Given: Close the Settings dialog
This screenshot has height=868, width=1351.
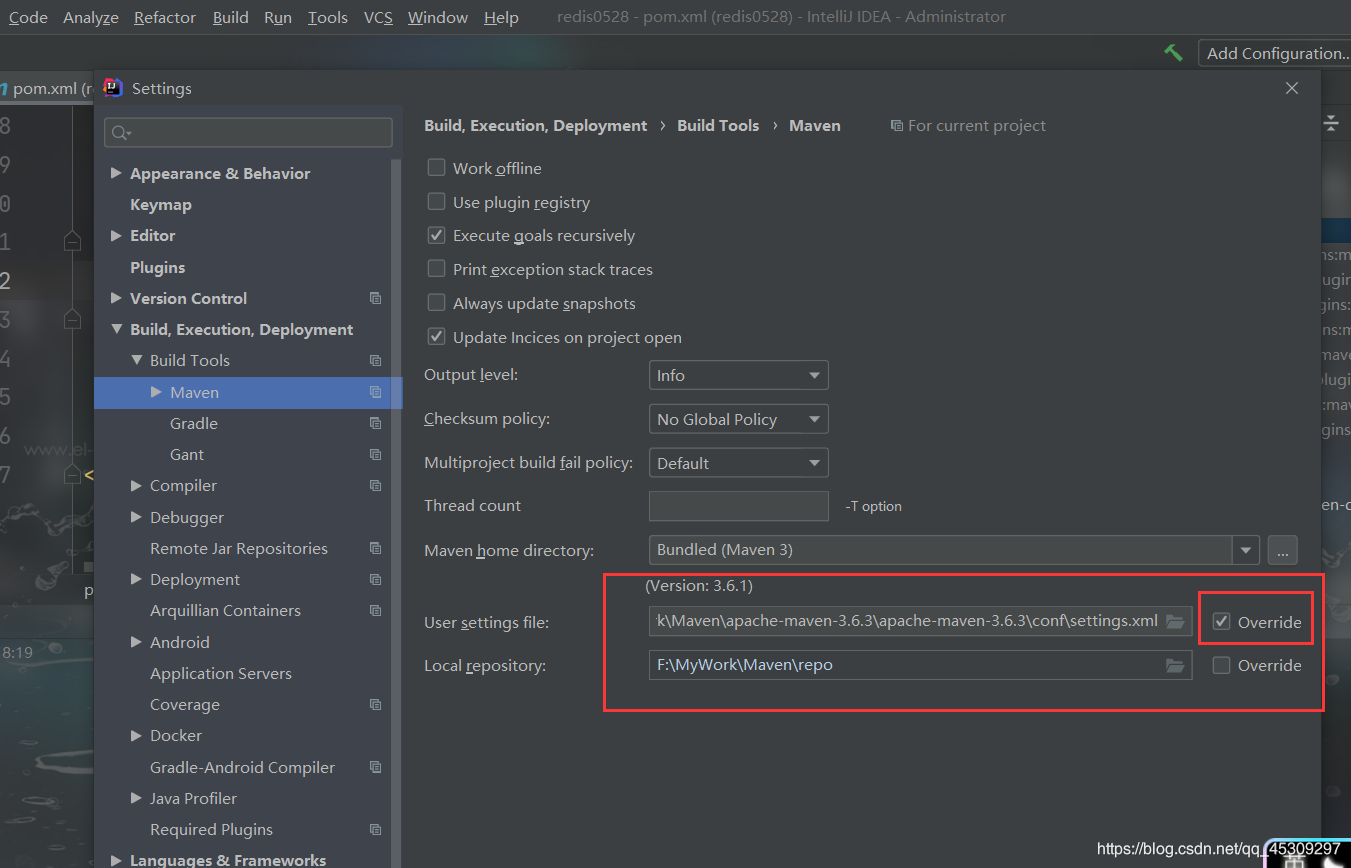Looking at the screenshot, I should point(1292,88).
